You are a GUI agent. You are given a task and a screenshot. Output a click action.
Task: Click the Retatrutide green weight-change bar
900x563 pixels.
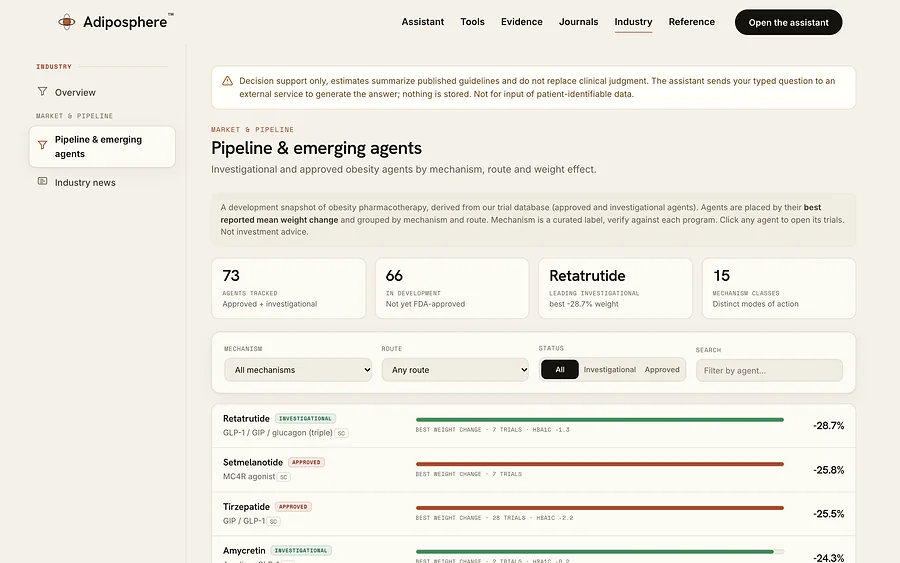pyautogui.click(x=600, y=420)
